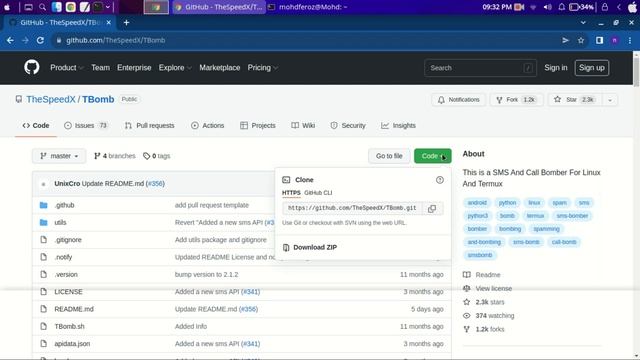This screenshot has width=640, height=360.
Task: Open the browser tab search chevron
Action: tap(583, 23)
